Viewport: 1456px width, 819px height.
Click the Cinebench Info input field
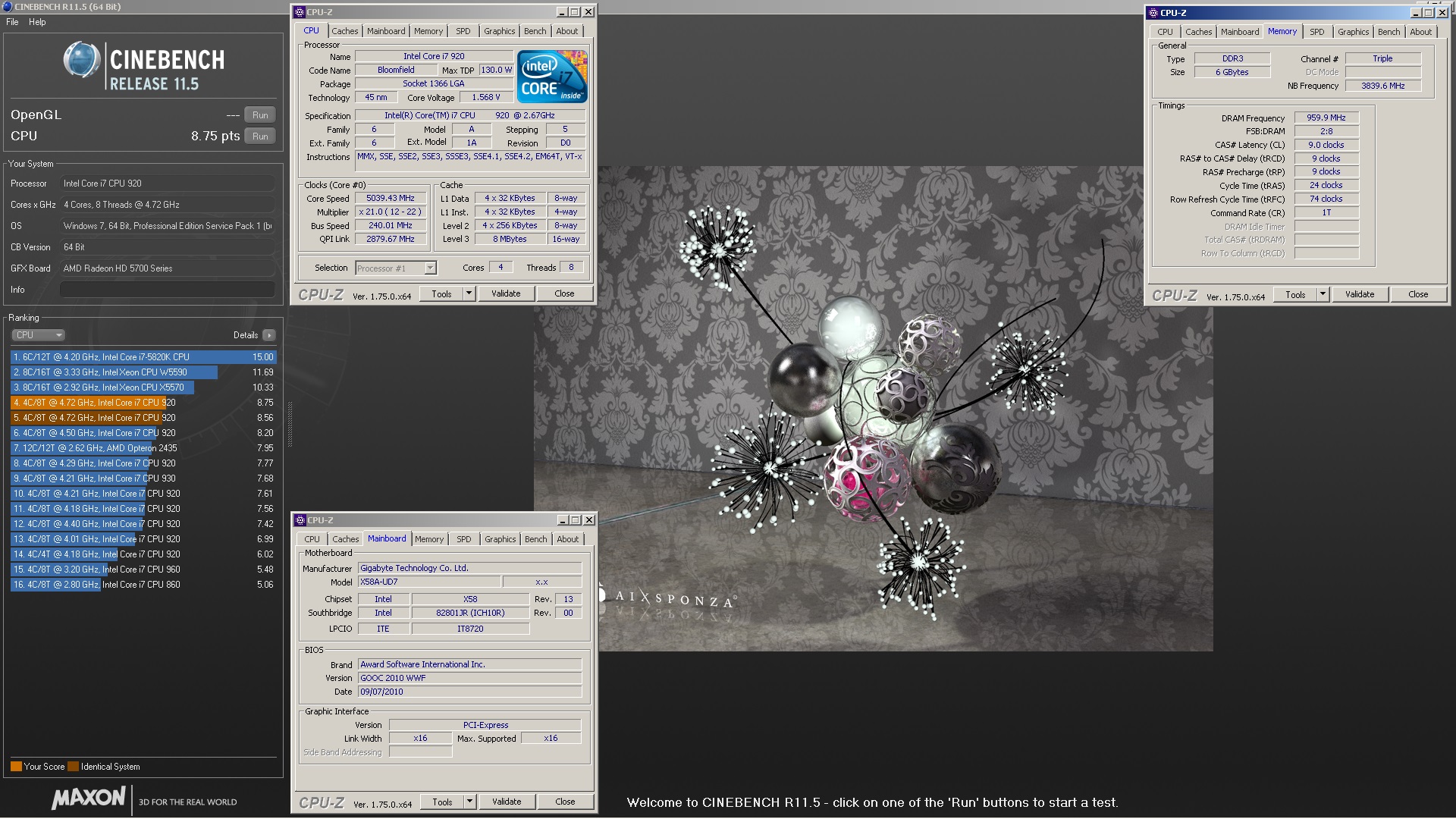(168, 290)
